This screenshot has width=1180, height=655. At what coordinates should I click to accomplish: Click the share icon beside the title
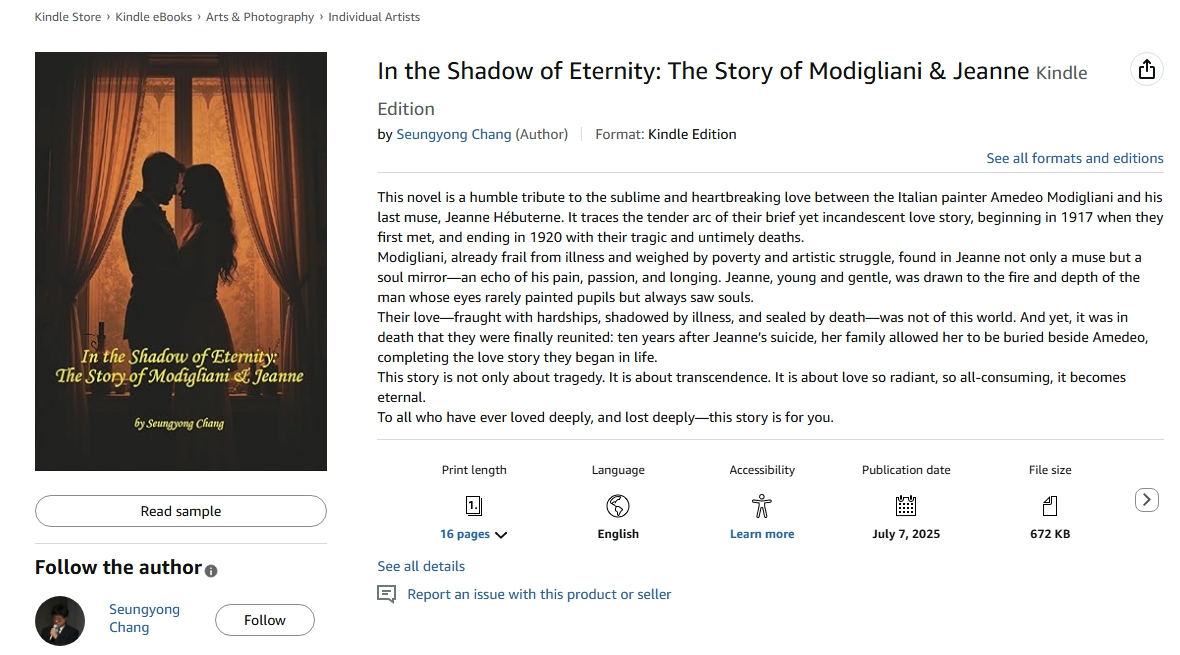pos(1146,69)
